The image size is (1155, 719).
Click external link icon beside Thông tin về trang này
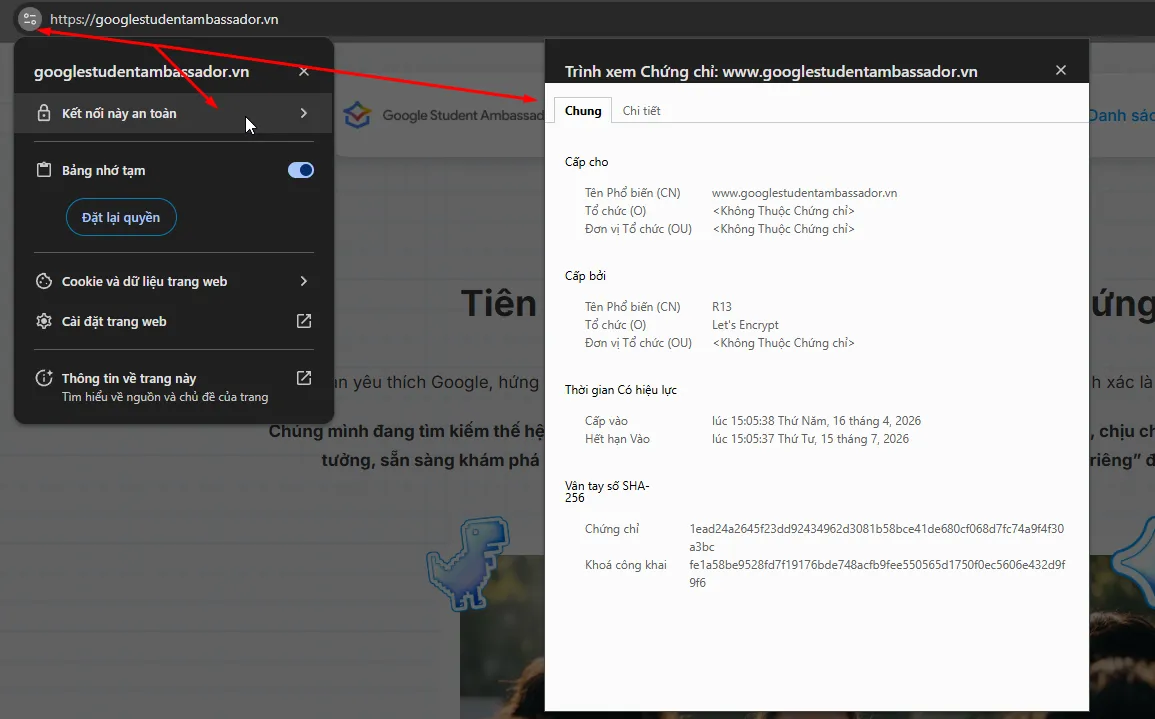point(304,378)
